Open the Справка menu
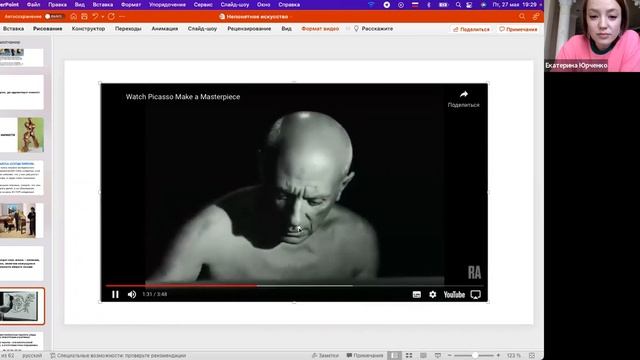The image size is (640, 360). 289,5
